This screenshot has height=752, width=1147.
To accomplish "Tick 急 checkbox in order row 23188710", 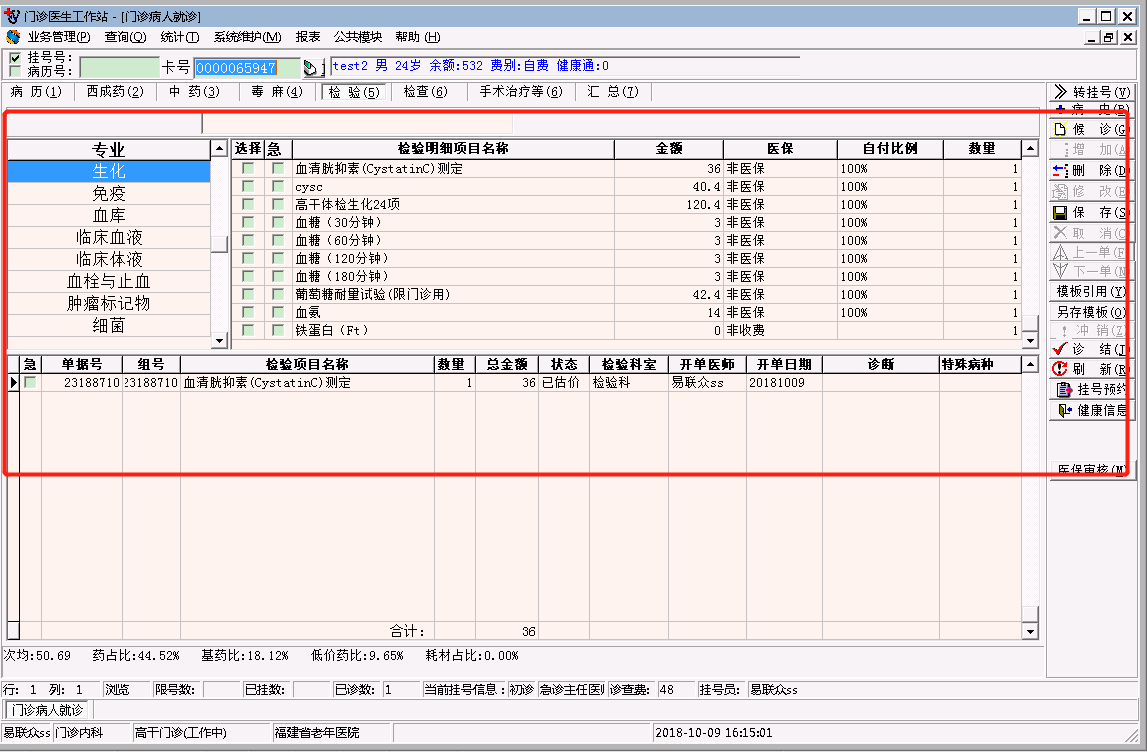I will pyautogui.click(x=30, y=383).
